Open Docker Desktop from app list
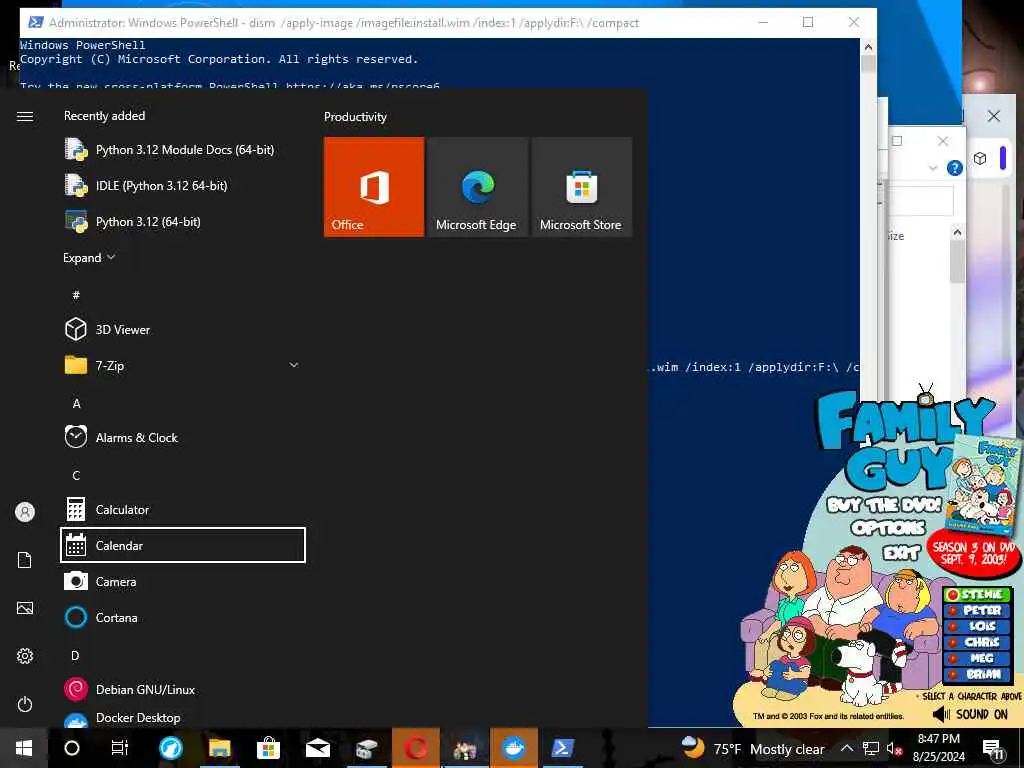The width and height of the screenshot is (1024, 768). click(x=183, y=718)
